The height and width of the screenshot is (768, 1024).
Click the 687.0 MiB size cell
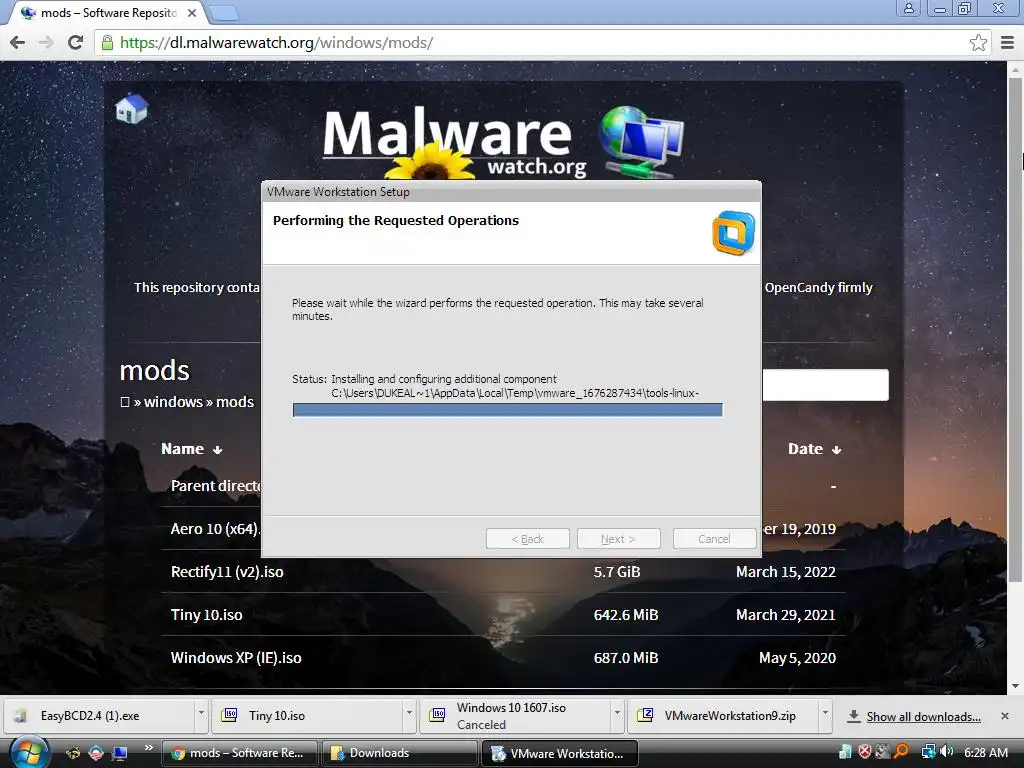[626, 658]
